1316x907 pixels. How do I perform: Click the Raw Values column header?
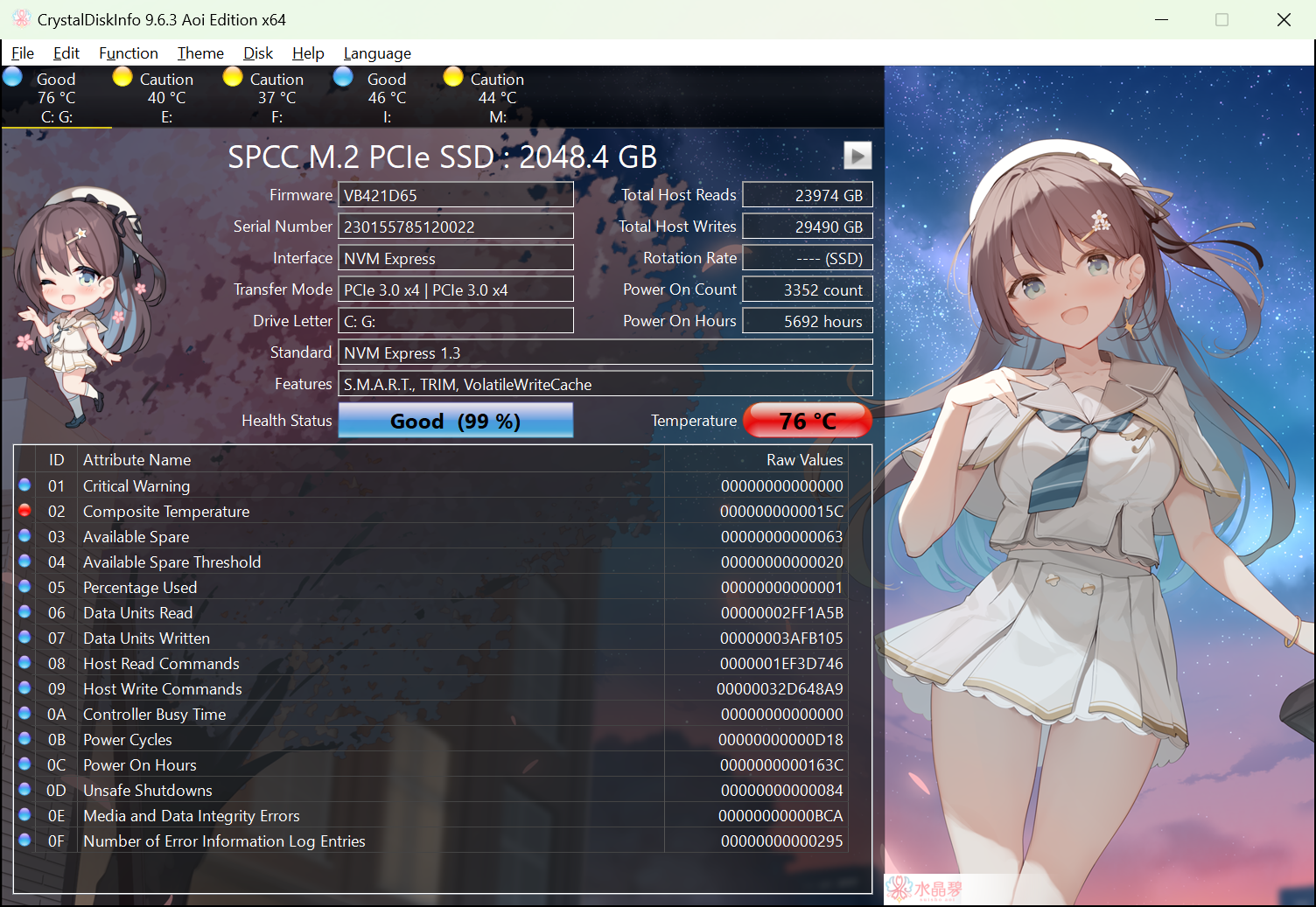pos(804,460)
